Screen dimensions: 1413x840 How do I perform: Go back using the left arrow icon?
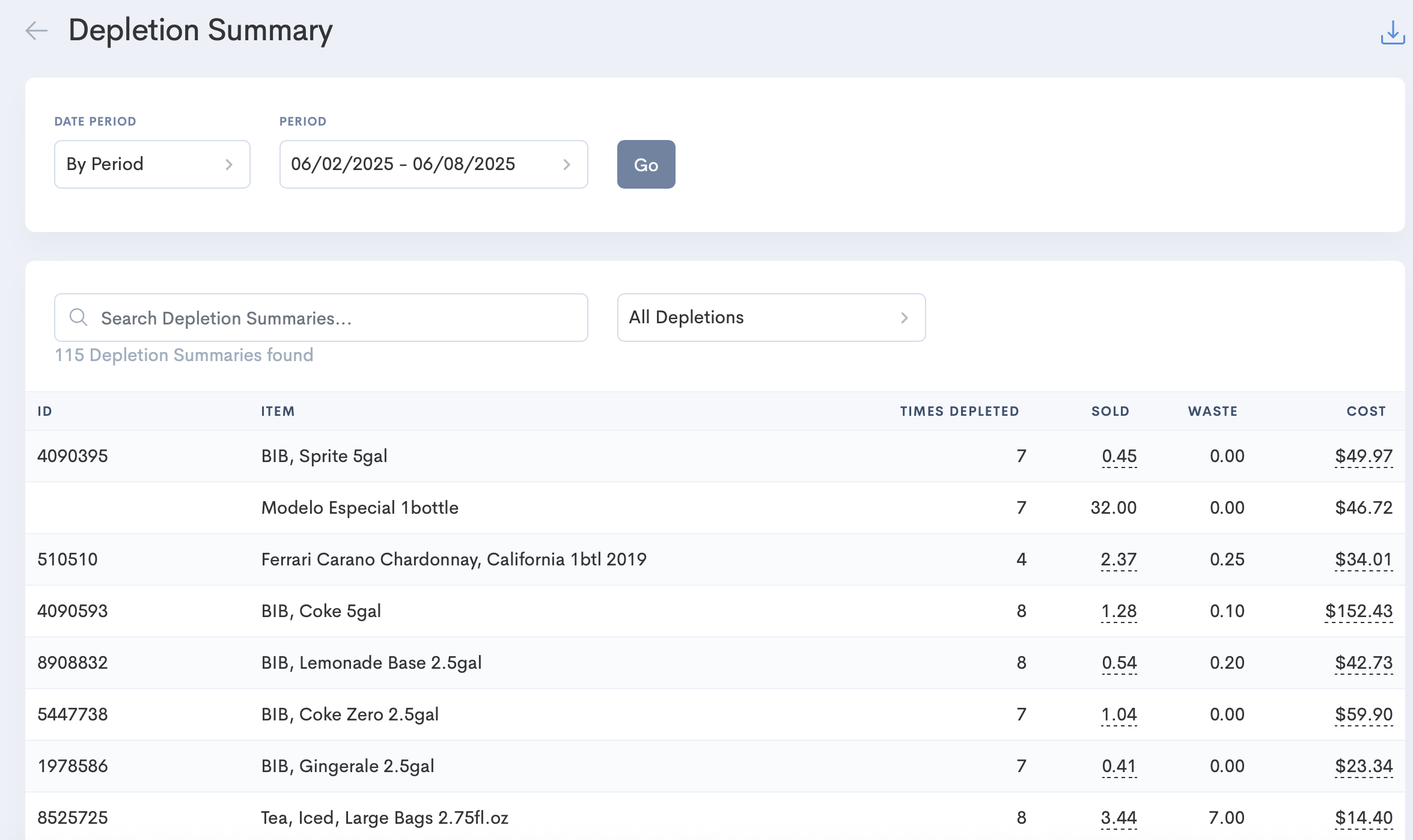pos(36,31)
